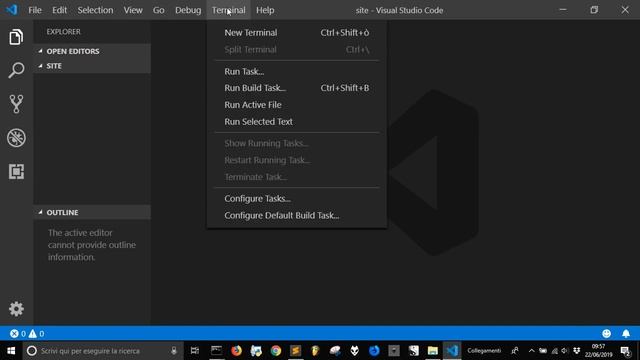The width and height of the screenshot is (640, 360).
Task: Open Firefox from the taskbar
Action: click(x=236, y=351)
